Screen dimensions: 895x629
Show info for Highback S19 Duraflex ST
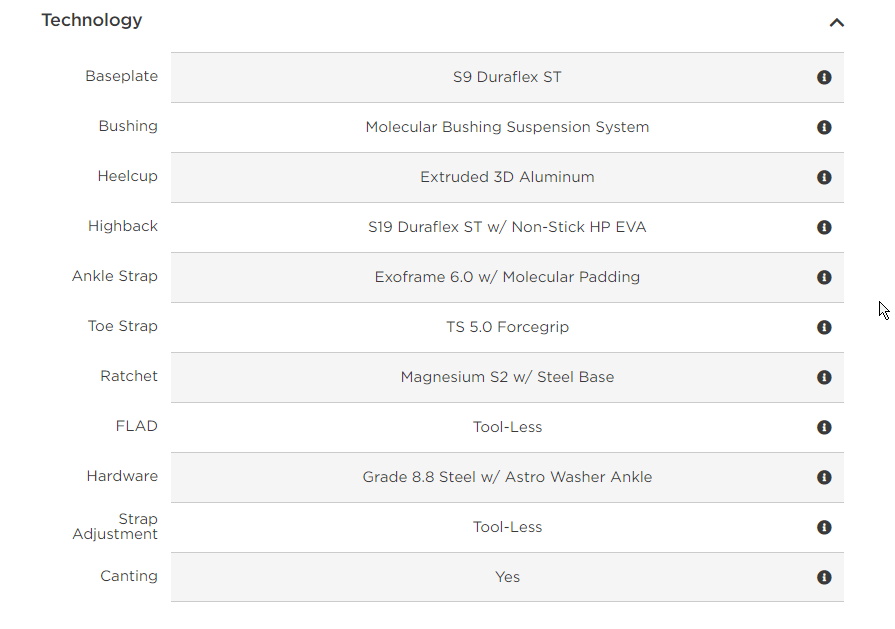click(824, 227)
